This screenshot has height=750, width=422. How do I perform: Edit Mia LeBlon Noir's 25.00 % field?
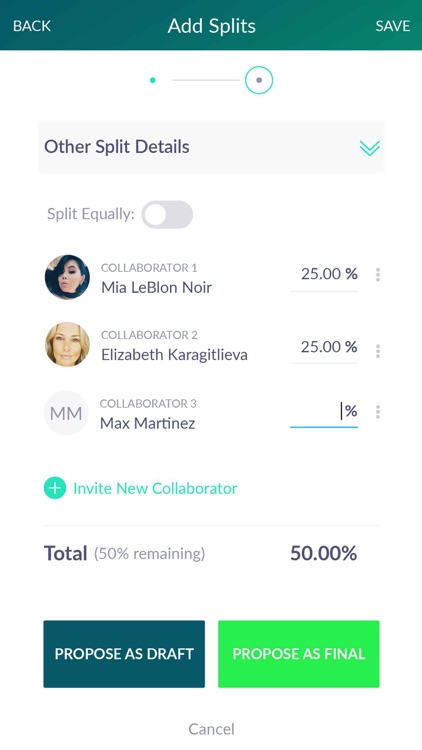(x=324, y=276)
